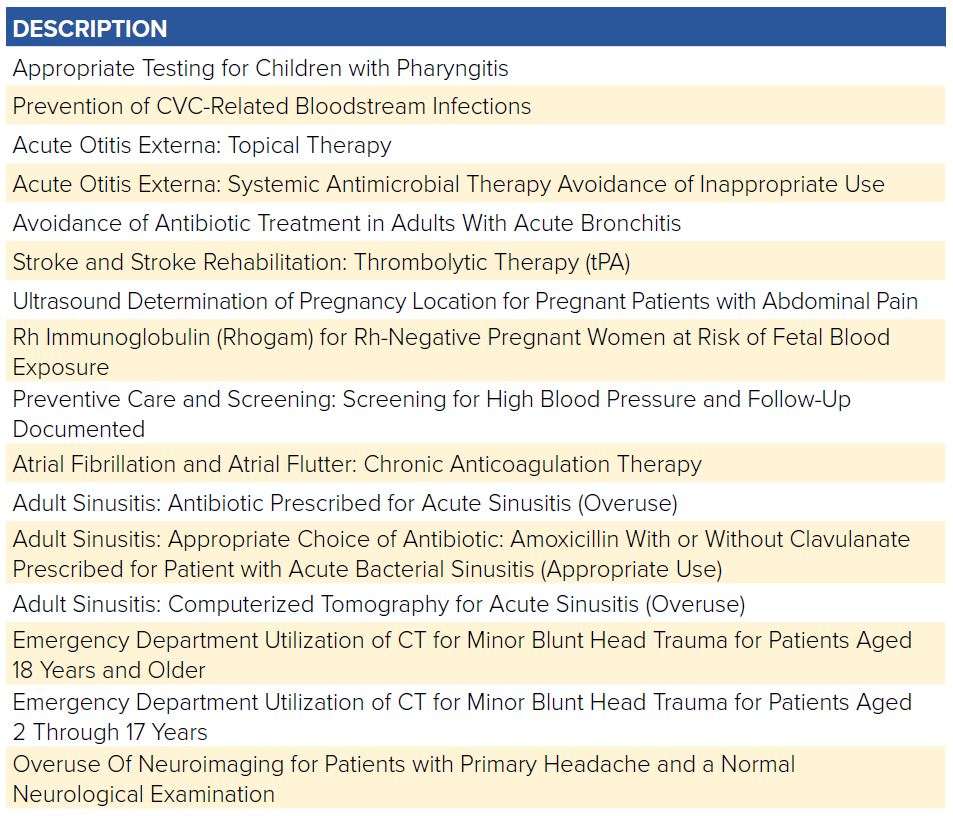Screen dimensions: 953x816
Task: Select Amoxicillin With or Without Clavulanate row
Action: [476, 553]
